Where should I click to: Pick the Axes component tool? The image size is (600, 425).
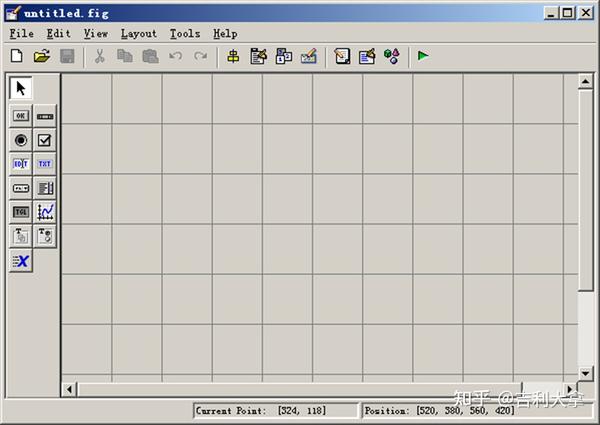pos(45,212)
